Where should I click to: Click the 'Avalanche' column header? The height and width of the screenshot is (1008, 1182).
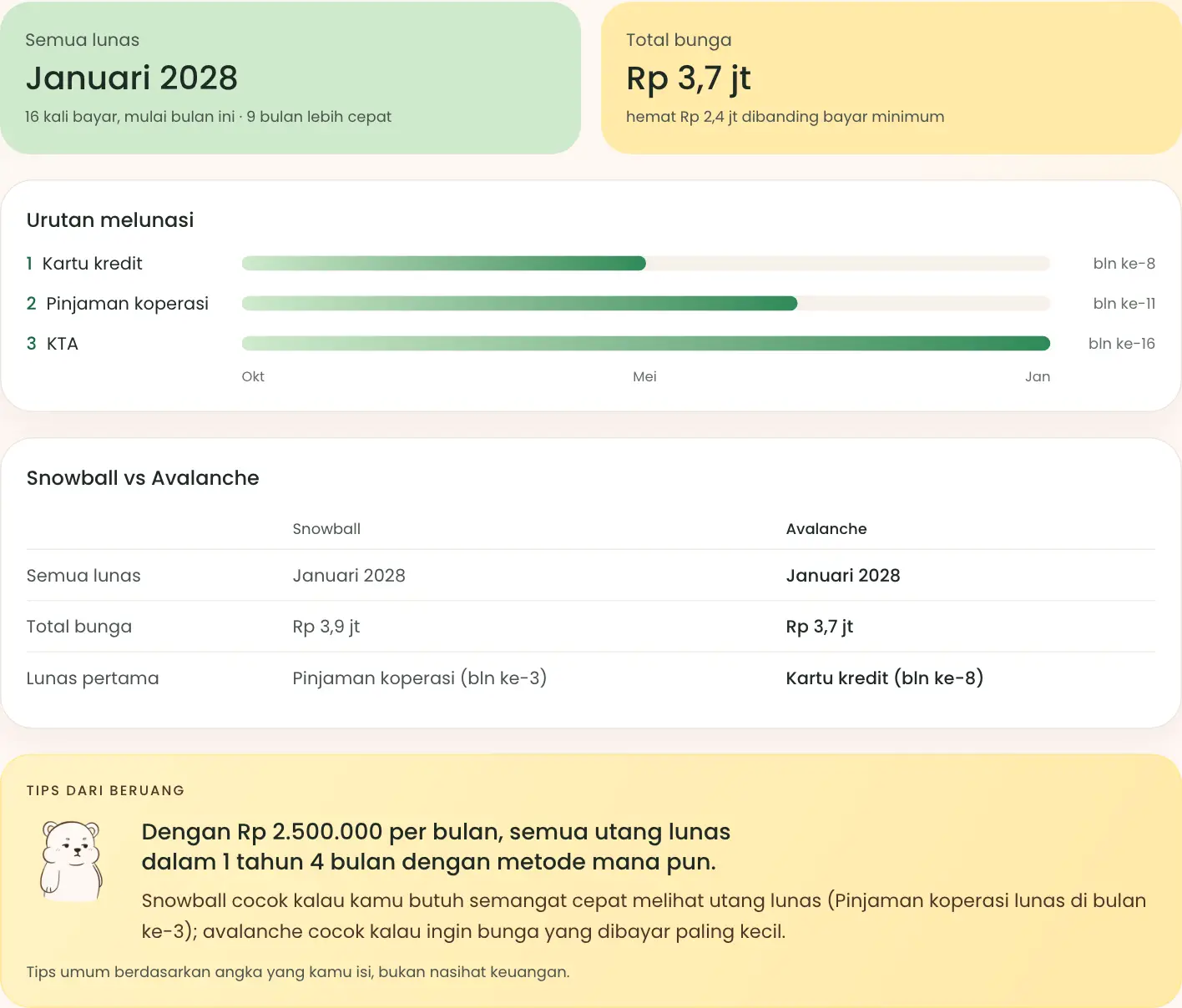(x=826, y=529)
